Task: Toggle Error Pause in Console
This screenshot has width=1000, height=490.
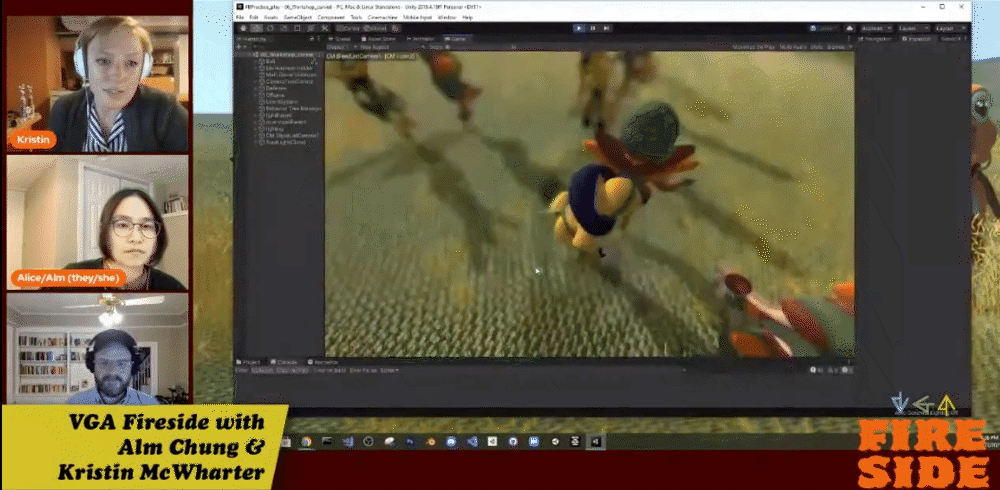Action: point(364,370)
